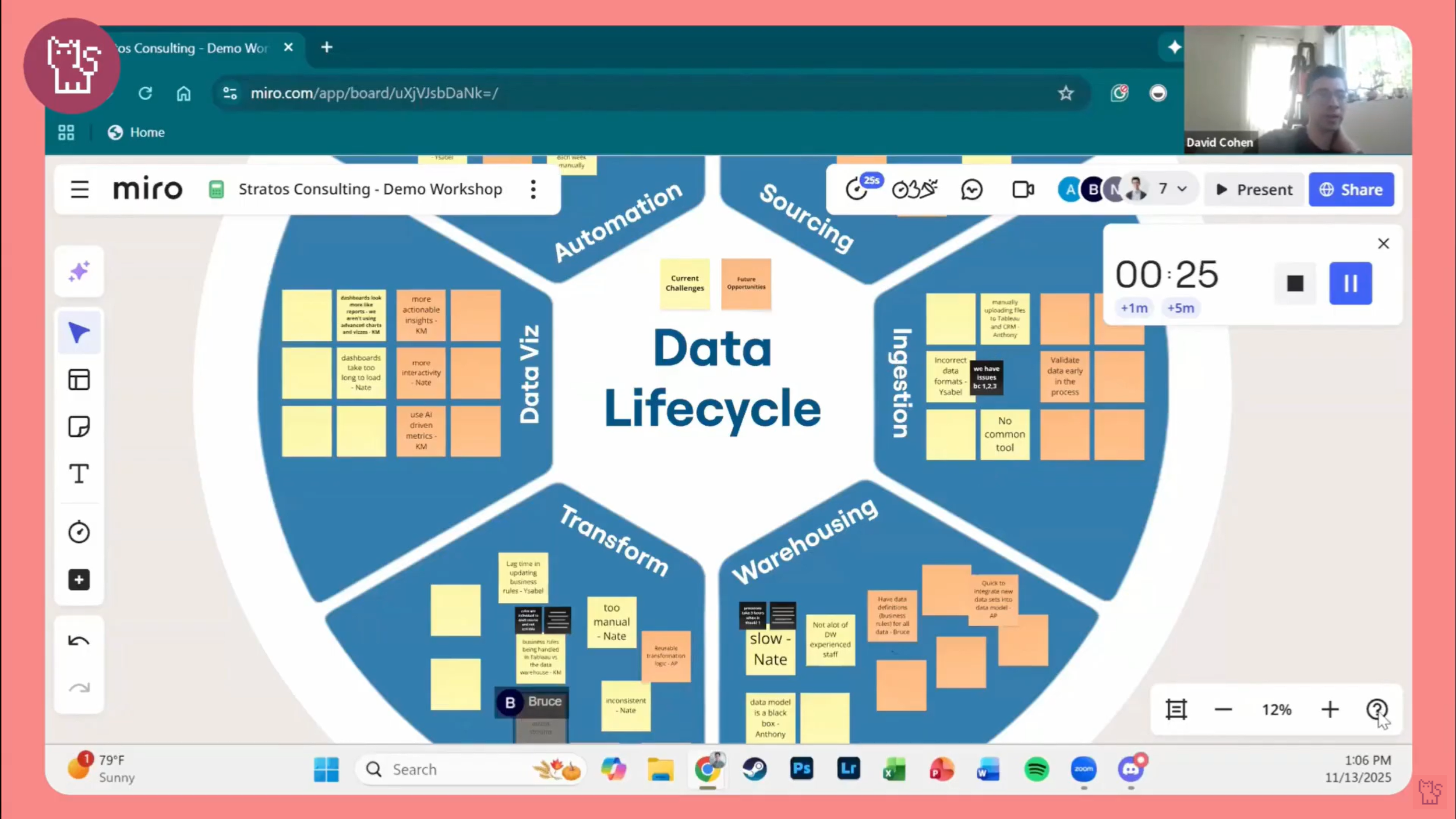The width and height of the screenshot is (1456, 819).
Task: Open the timer tool in left sidebar
Action: [79, 531]
